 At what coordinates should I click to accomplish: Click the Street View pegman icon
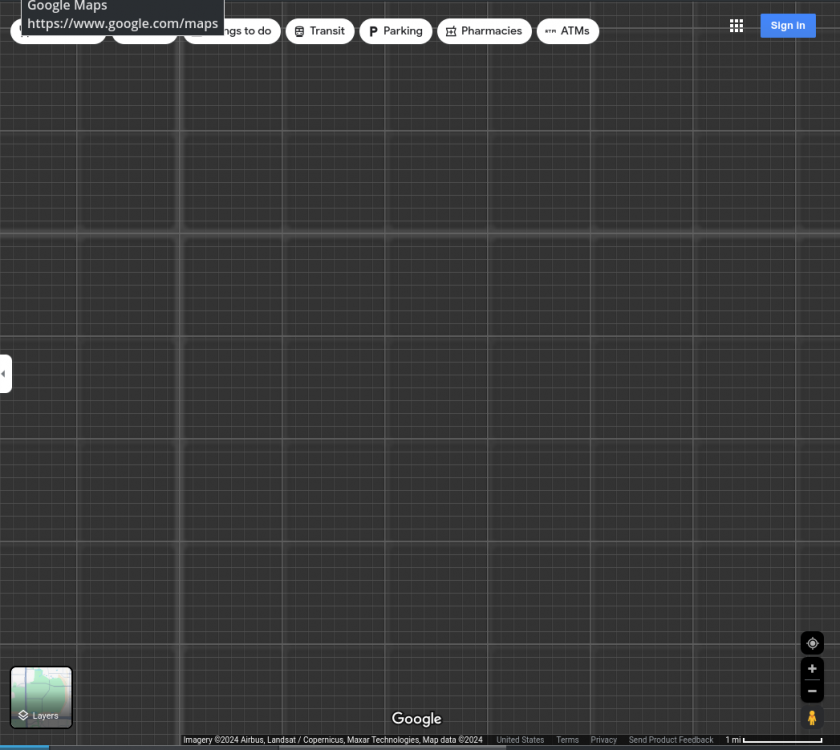812,718
